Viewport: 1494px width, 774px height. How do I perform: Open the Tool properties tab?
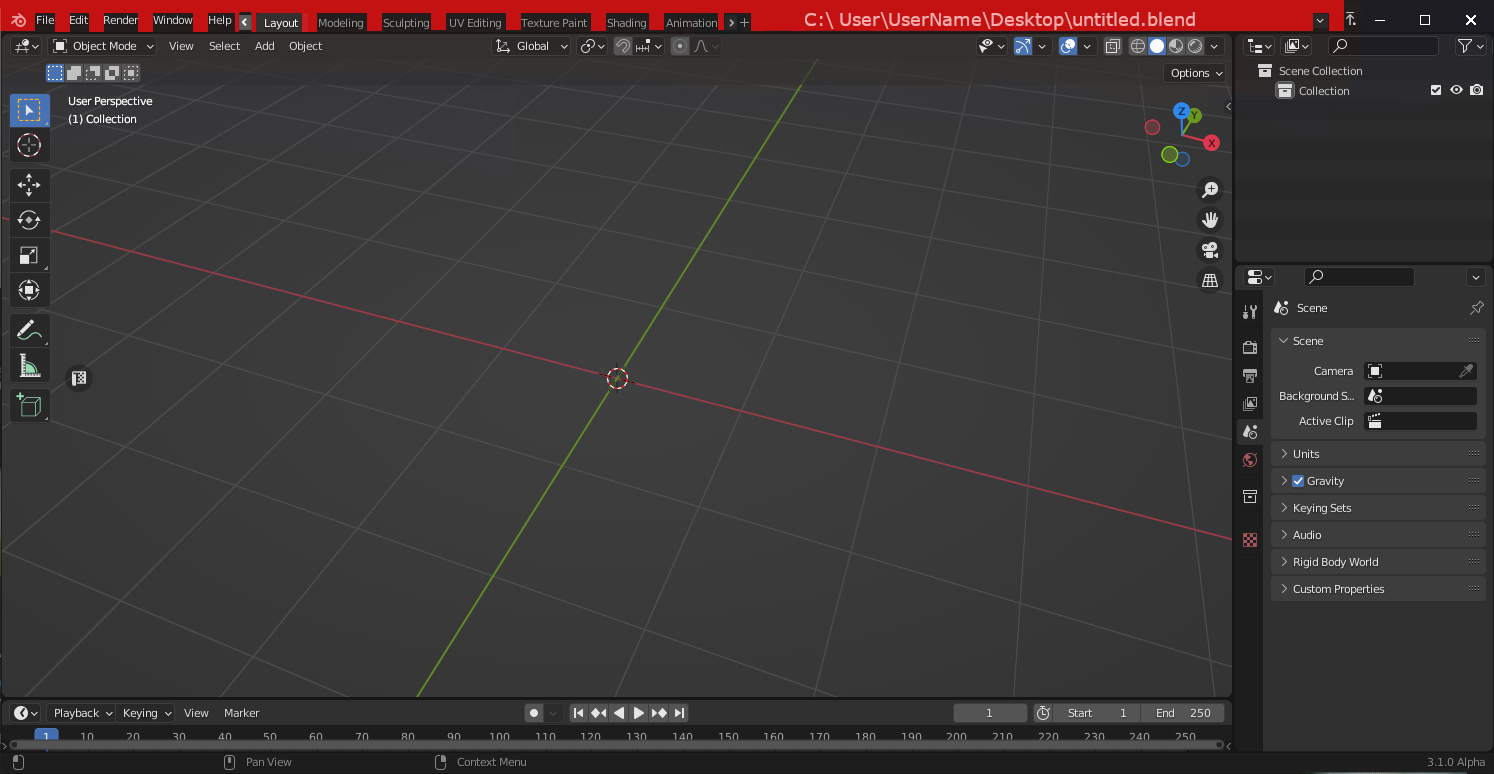[x=1250, y=312]
